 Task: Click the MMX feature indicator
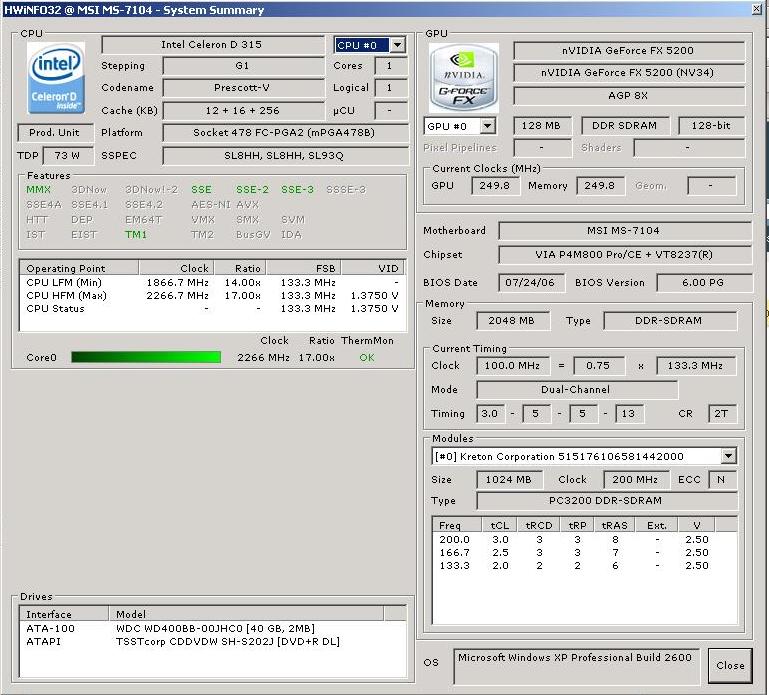pos(38,190)
